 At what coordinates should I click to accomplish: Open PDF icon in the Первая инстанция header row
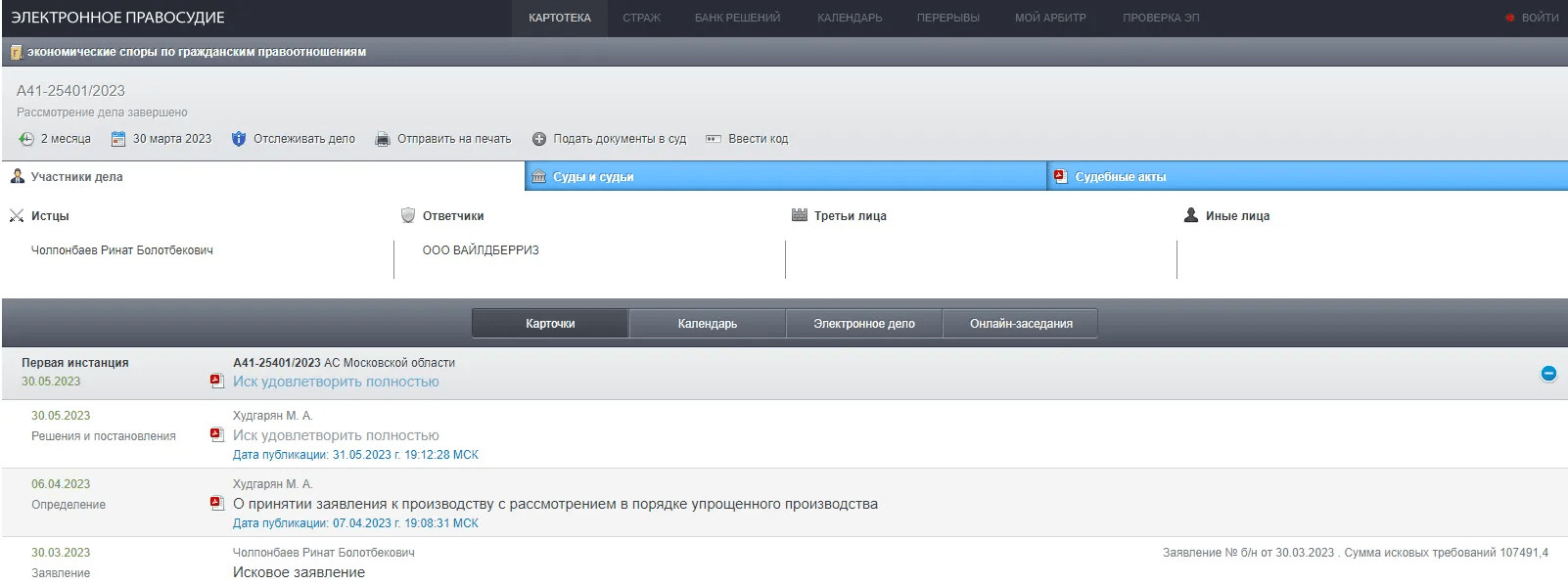[217, 381]
